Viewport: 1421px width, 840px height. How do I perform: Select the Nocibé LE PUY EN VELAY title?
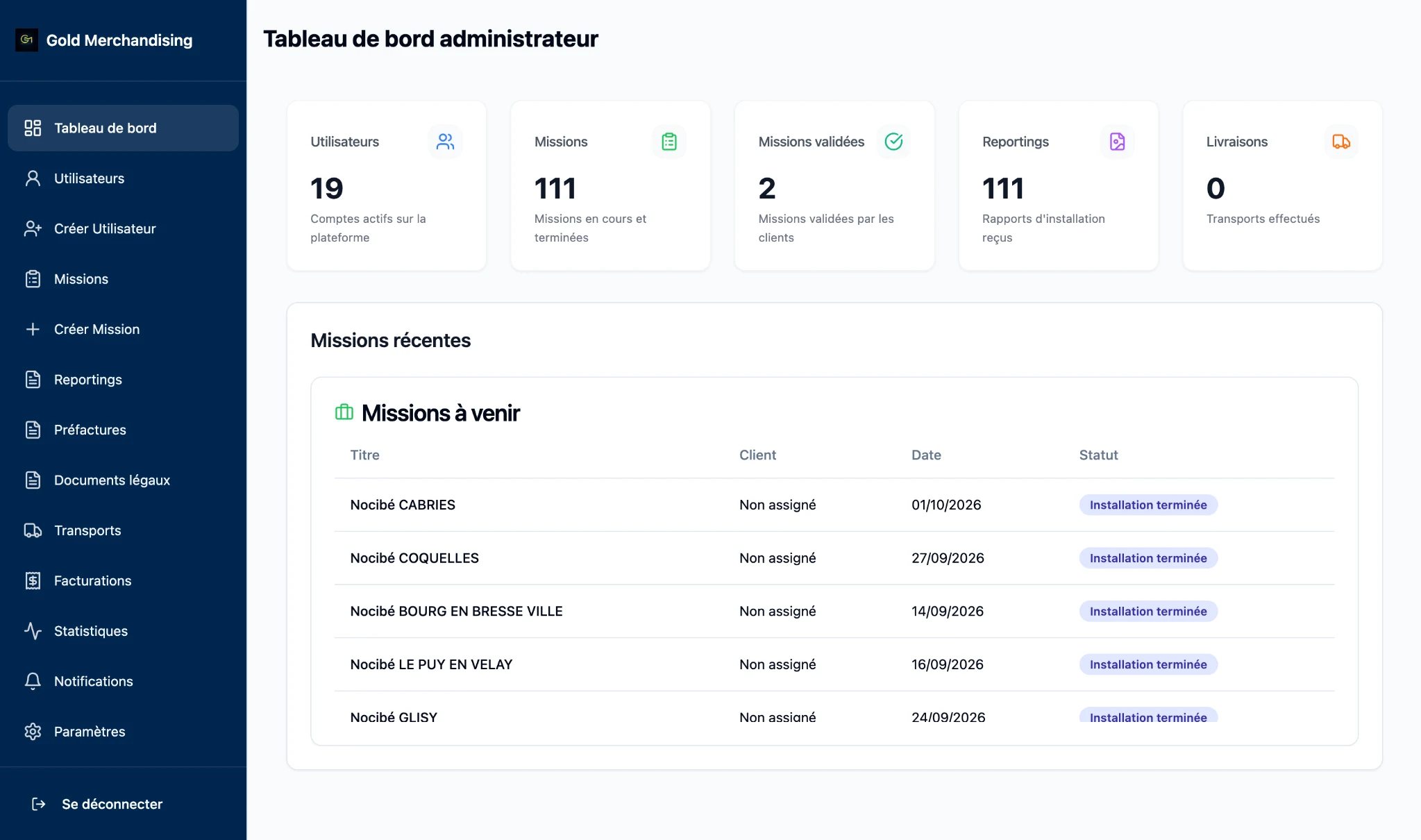tap(431, 664)
